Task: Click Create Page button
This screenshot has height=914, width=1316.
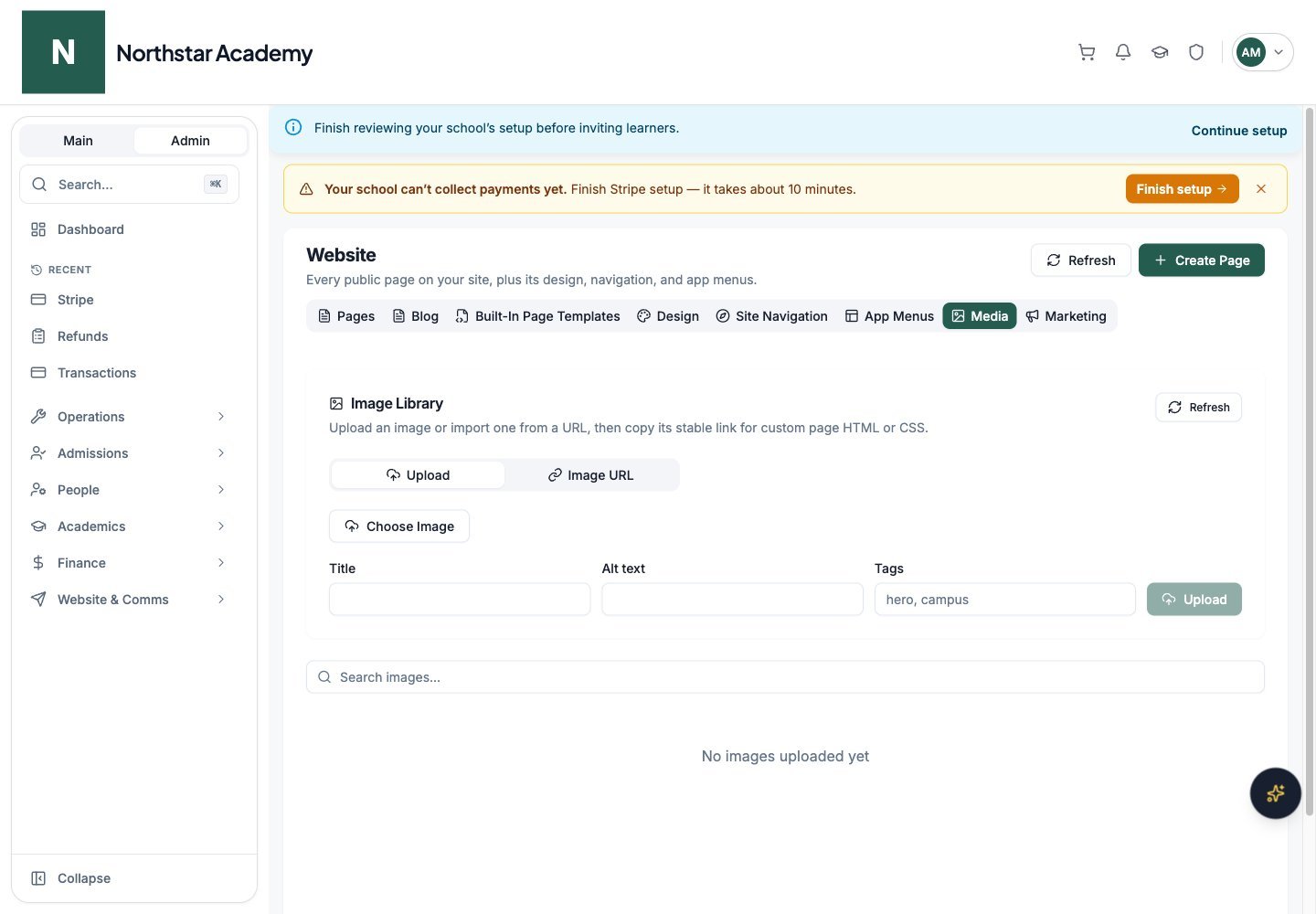Action: pos(1202,260)
